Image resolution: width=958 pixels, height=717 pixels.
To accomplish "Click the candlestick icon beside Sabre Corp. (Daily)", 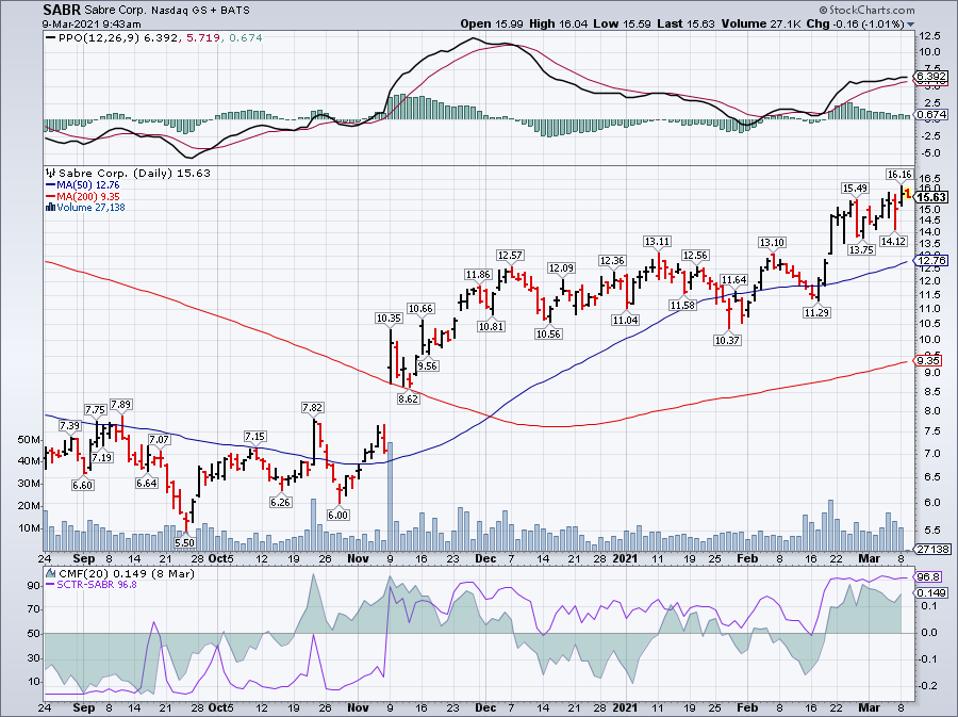I will 51,173.
